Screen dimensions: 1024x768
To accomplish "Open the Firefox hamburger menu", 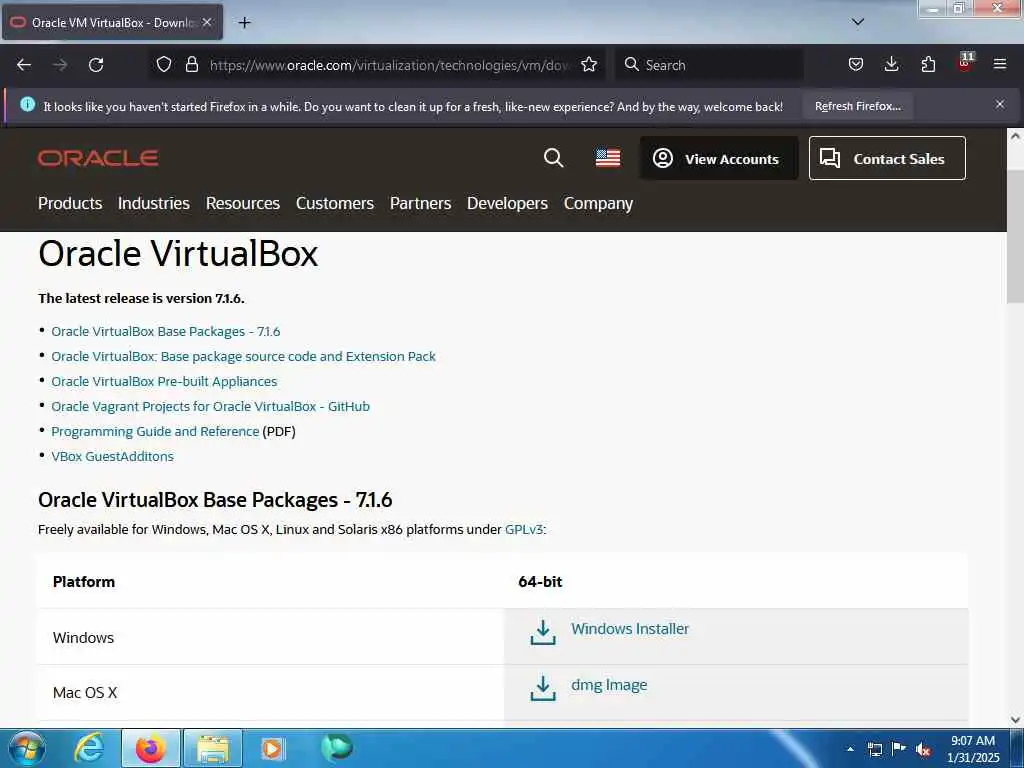I will tap(1000, 65).
